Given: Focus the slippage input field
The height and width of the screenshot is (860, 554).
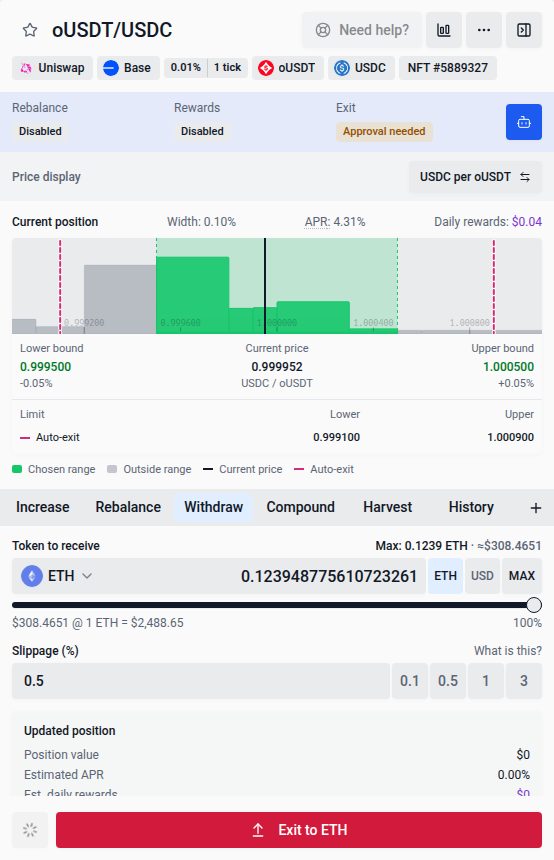Looking at the screenshot, I should 201,681.
